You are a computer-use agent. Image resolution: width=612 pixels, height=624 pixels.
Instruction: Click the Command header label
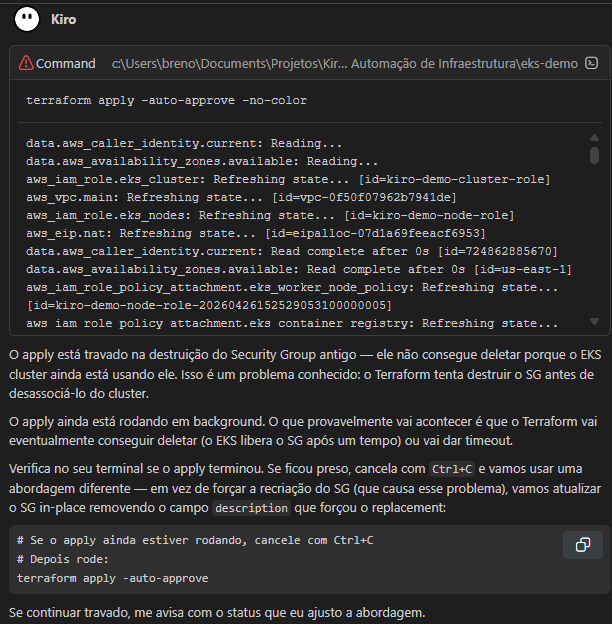pos(66,63)
